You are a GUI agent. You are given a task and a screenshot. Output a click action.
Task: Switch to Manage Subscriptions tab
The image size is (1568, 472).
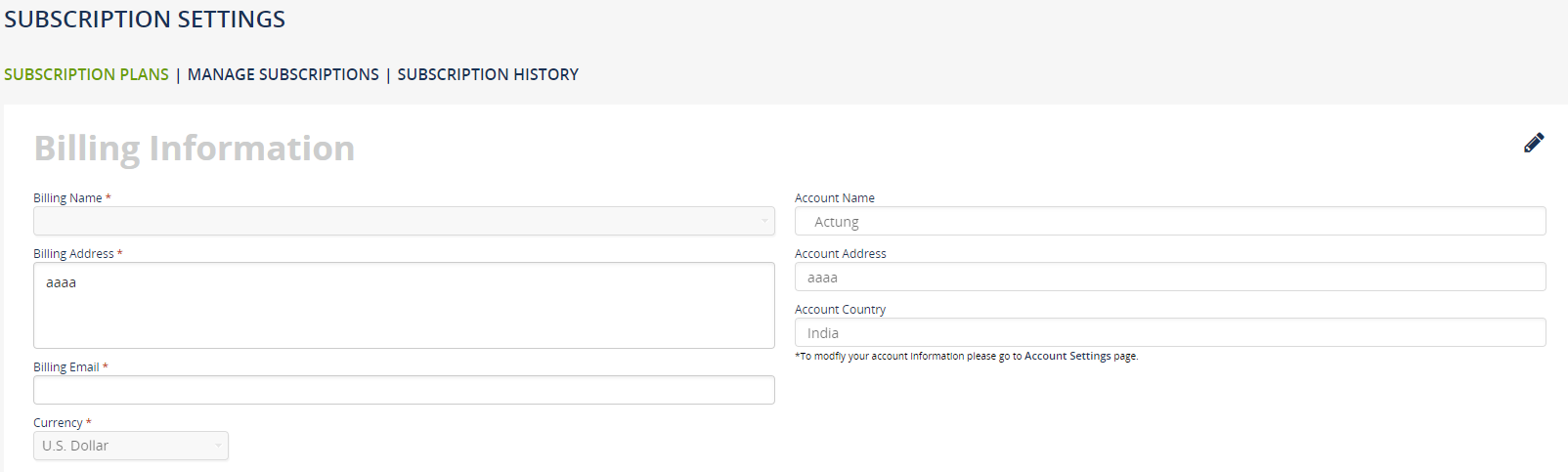click(283, 74)
